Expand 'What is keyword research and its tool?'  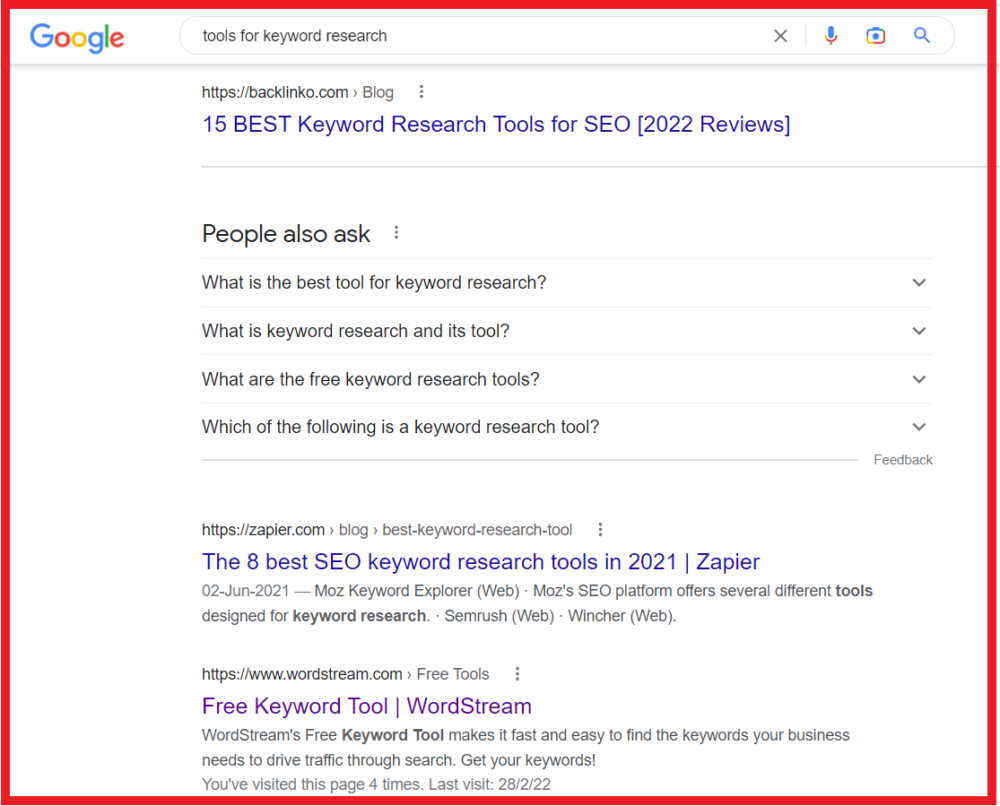(x=919, y=331)
